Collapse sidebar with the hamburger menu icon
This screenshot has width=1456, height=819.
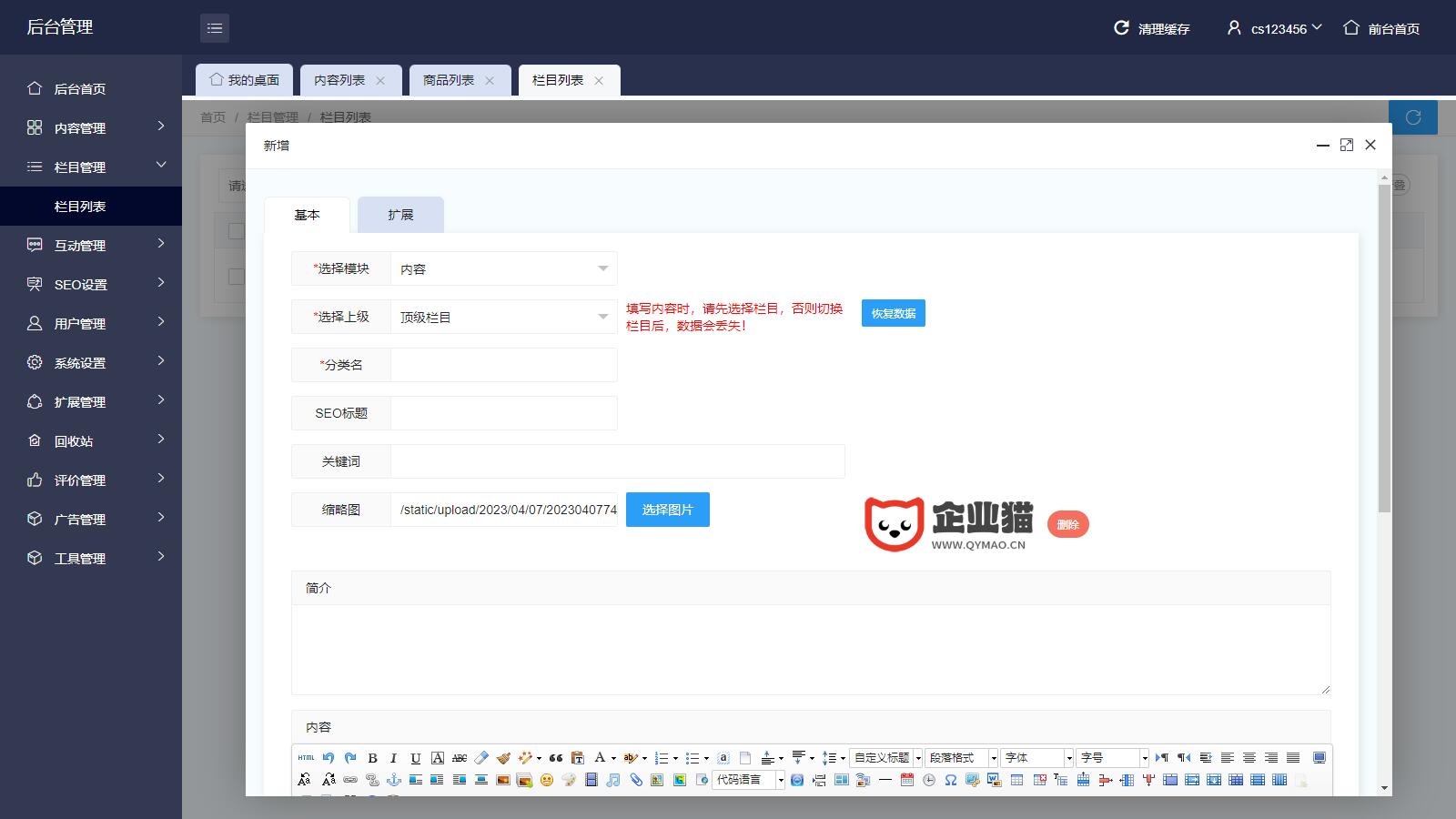215,28
